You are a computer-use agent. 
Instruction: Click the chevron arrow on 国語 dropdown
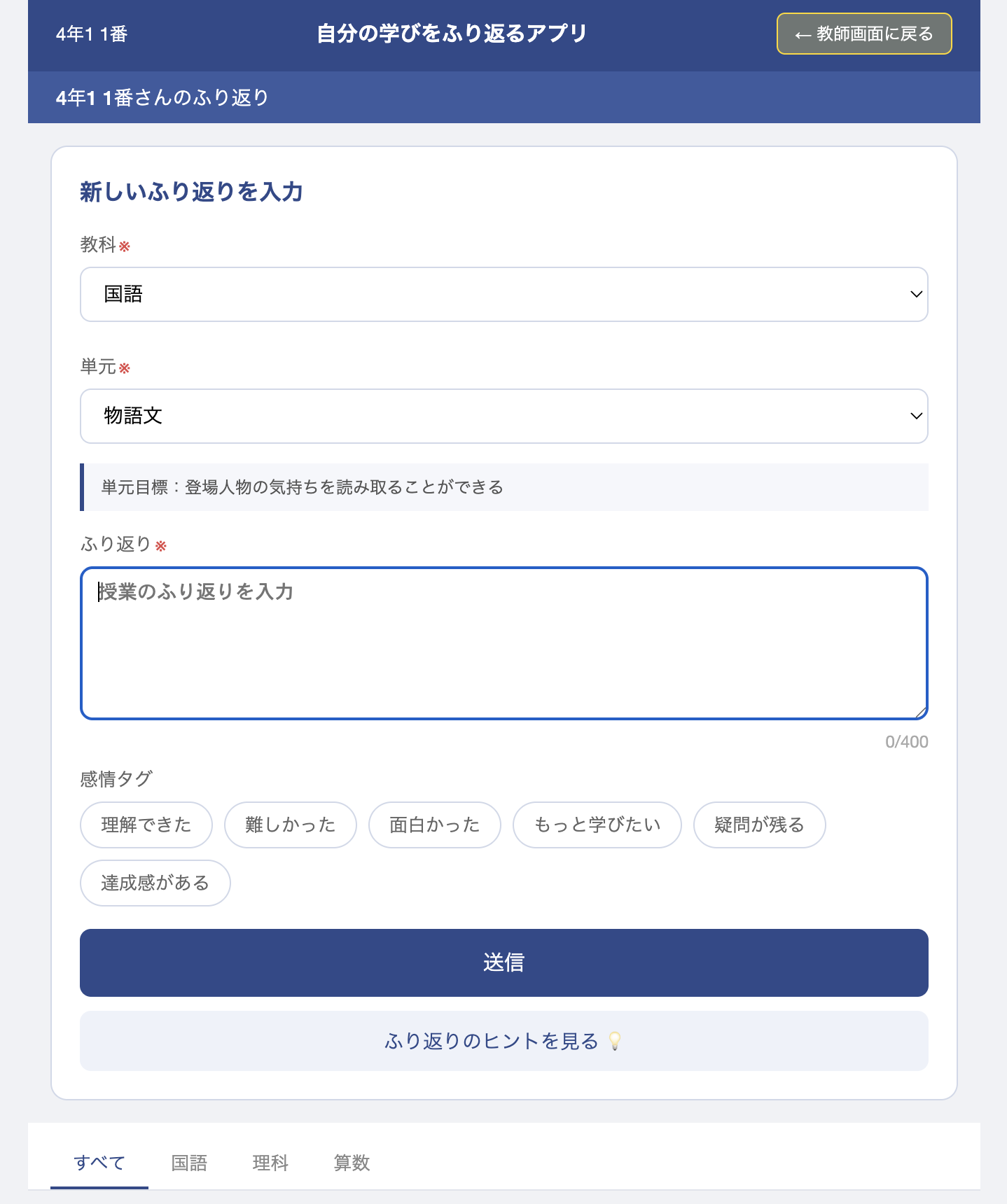[x=915, y=294]
